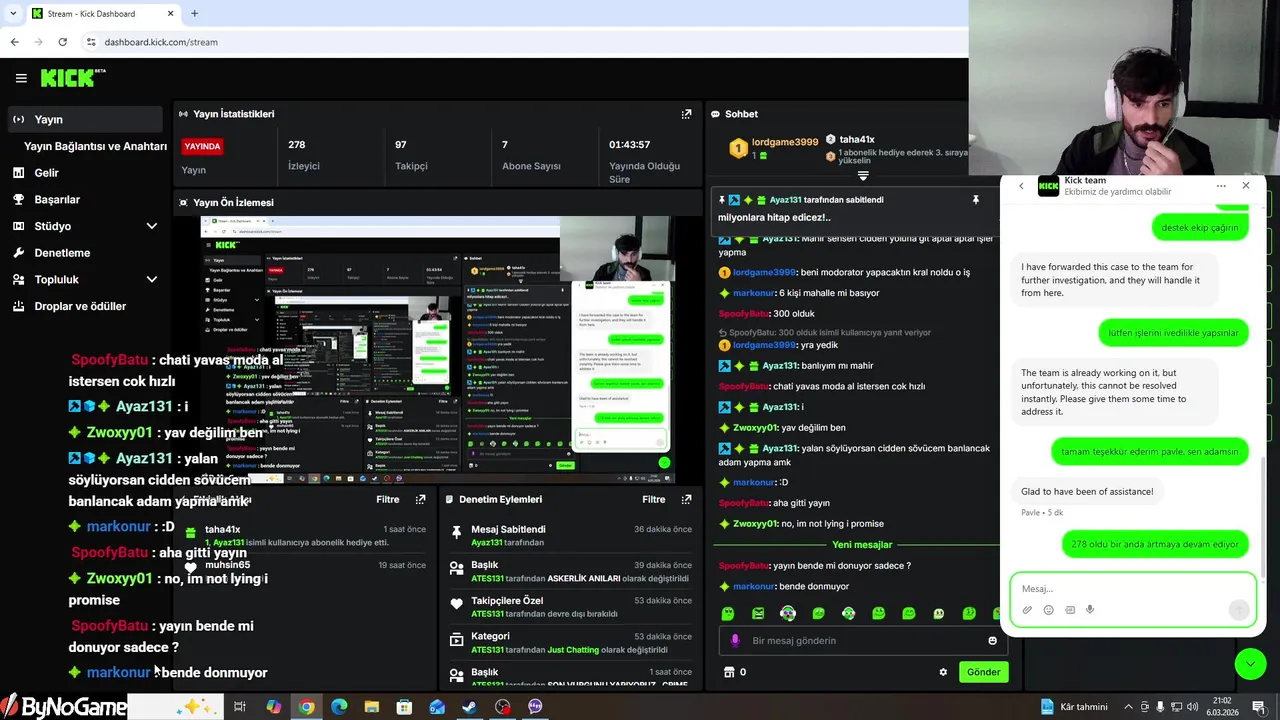Minimize the support widget with green chevron button
The height and width of the screenshot is (720, 1280).
1250,664
